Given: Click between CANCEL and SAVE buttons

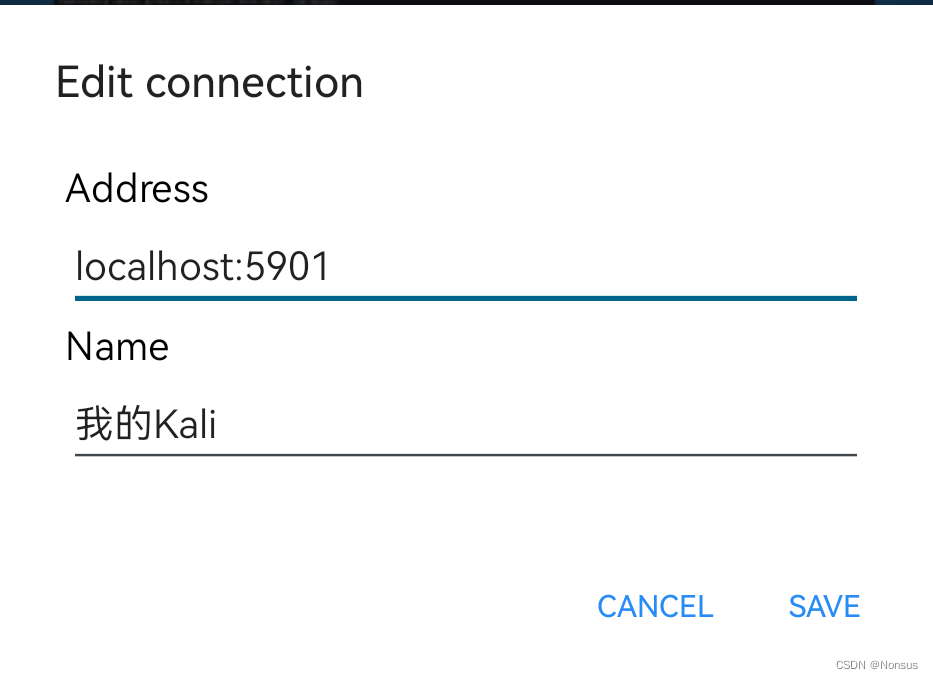Looking at the screenshot, I should (x=750, y=606).
